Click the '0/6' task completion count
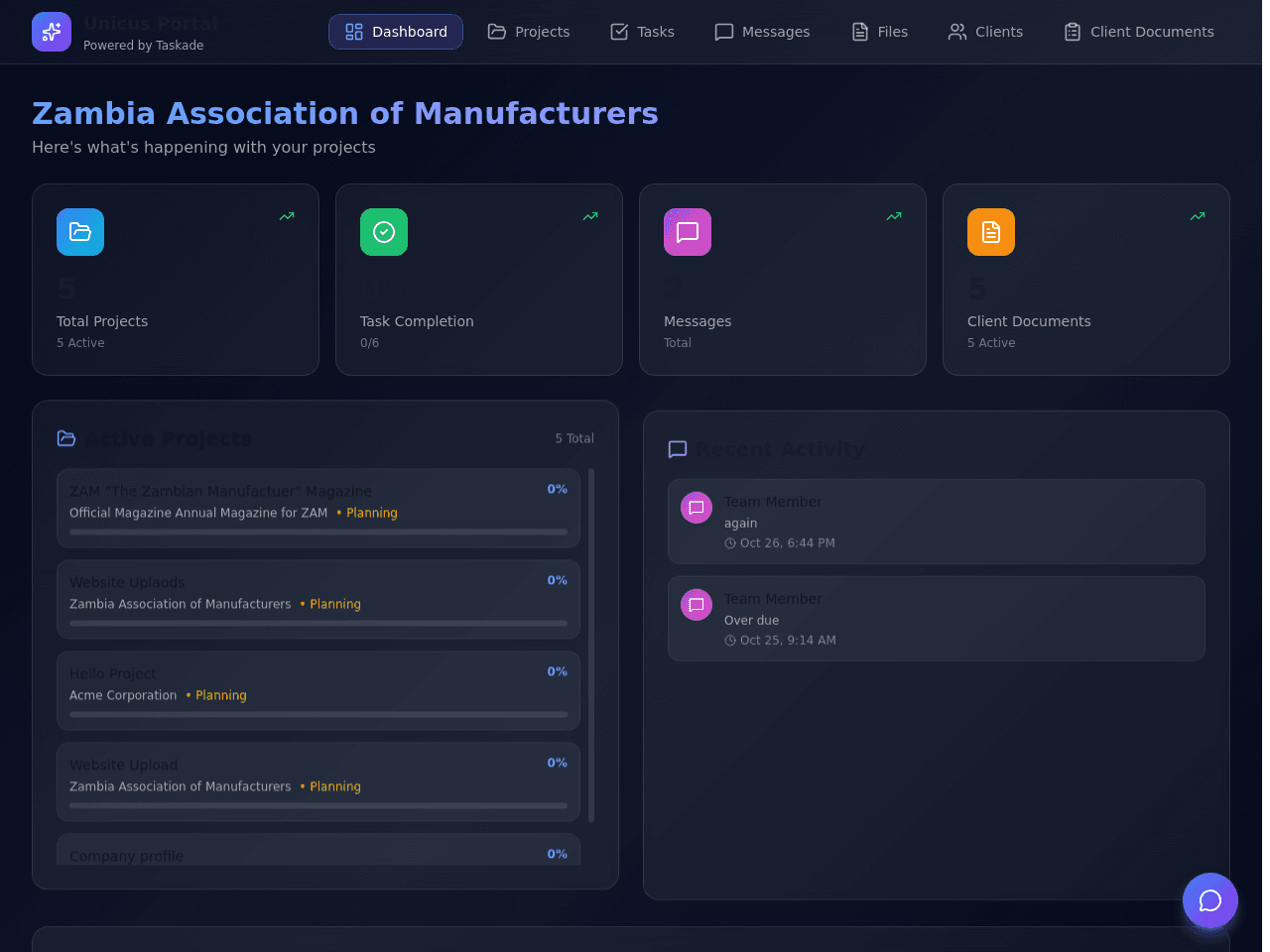 click(x=369, y=343)
